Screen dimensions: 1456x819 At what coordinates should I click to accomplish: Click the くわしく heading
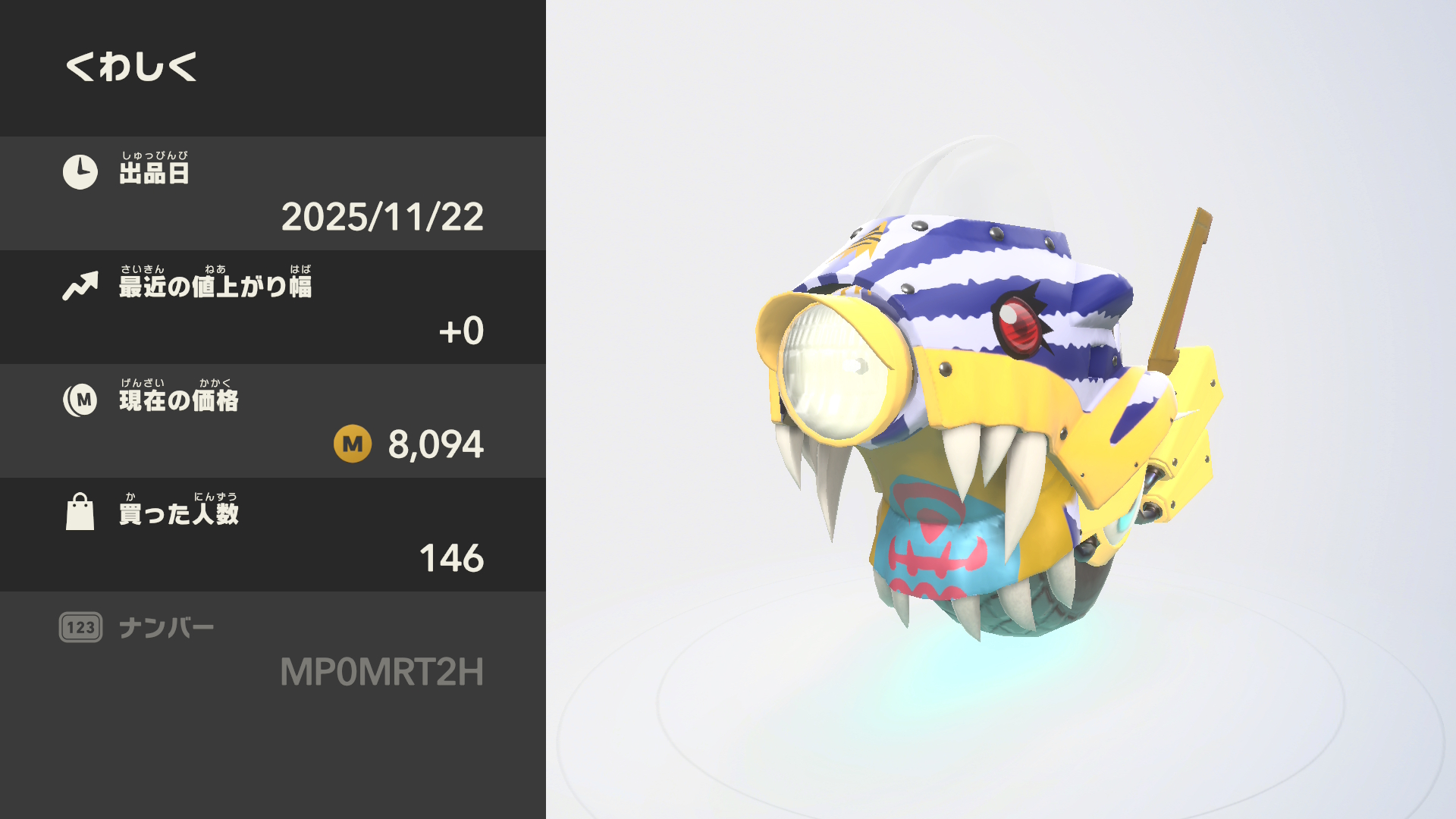coord(131,67)
